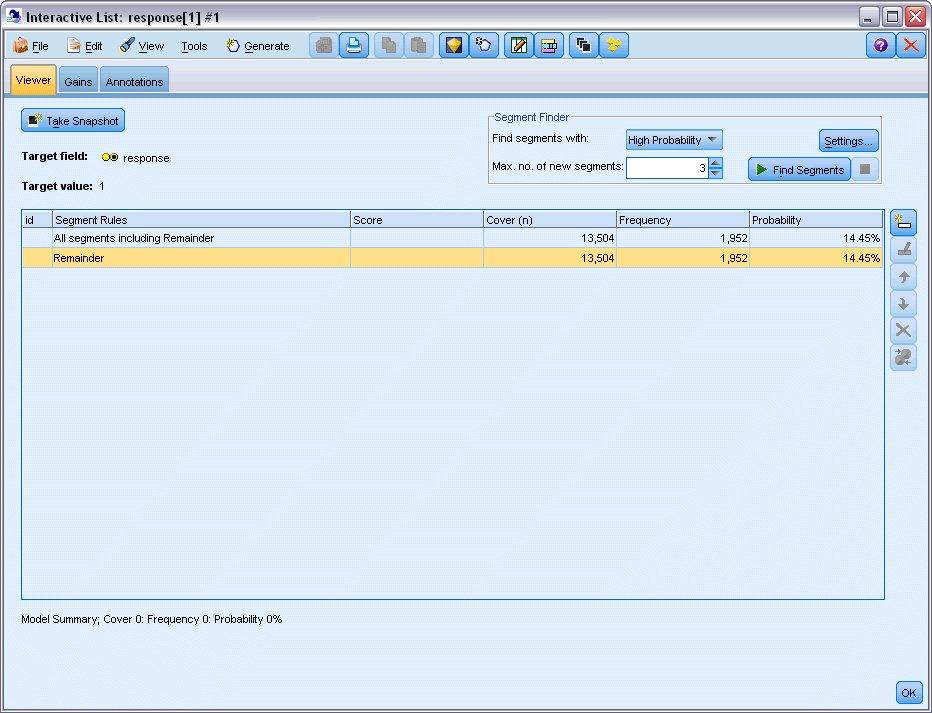Open the Generate menu
Screen dimensions: 932x713
point(258,46)
